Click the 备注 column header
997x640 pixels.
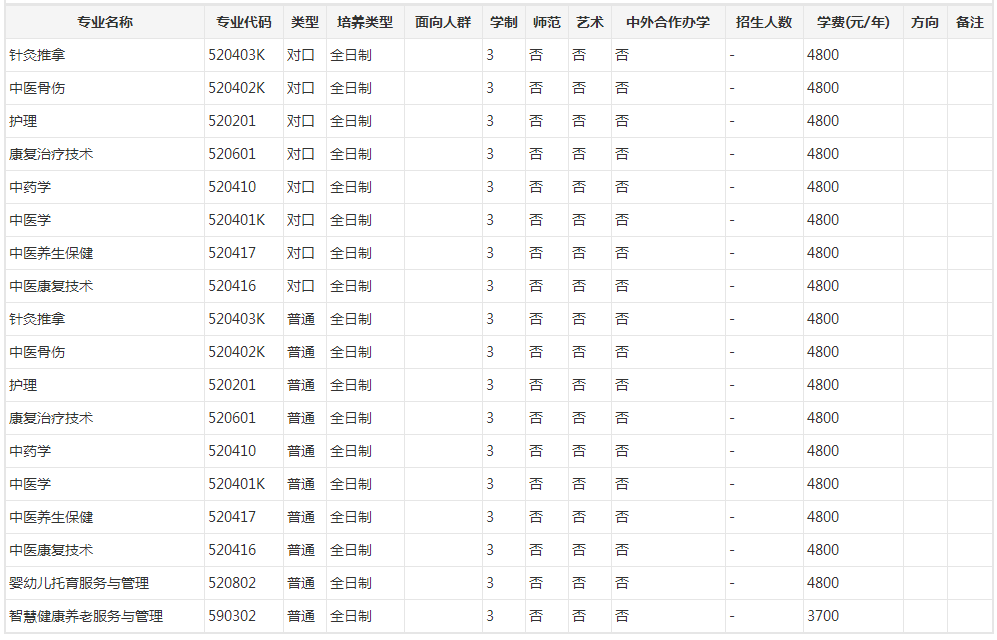point(969,22)
